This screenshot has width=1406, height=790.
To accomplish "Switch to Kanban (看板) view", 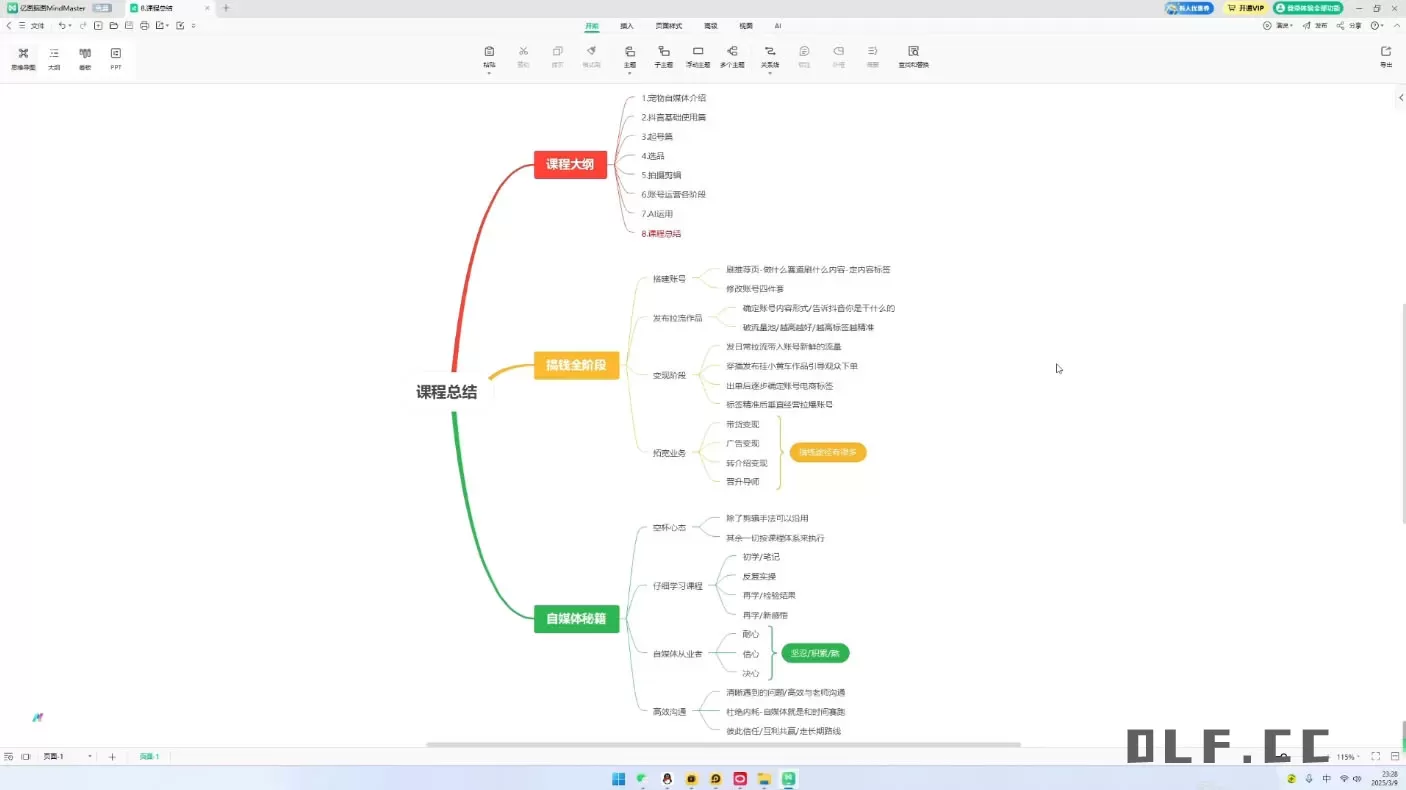I will point(85,57).
